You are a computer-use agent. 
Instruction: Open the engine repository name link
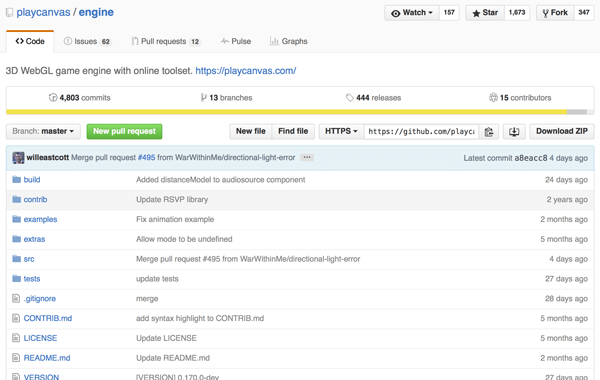coord(96,12)
